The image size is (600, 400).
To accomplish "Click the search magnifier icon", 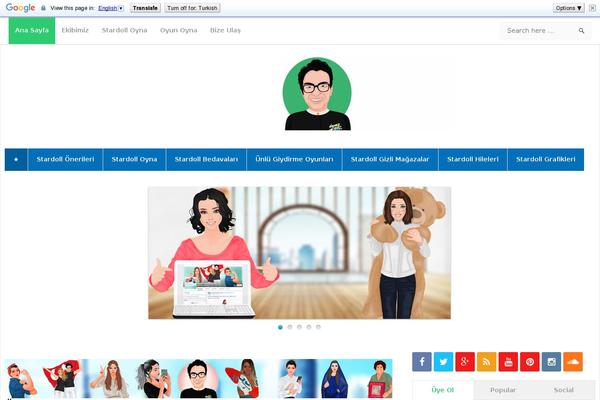I will (582, 31).
